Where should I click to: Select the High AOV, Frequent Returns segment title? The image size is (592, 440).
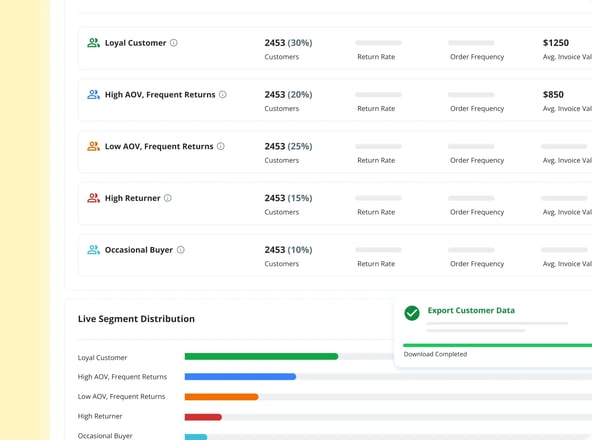160,95
